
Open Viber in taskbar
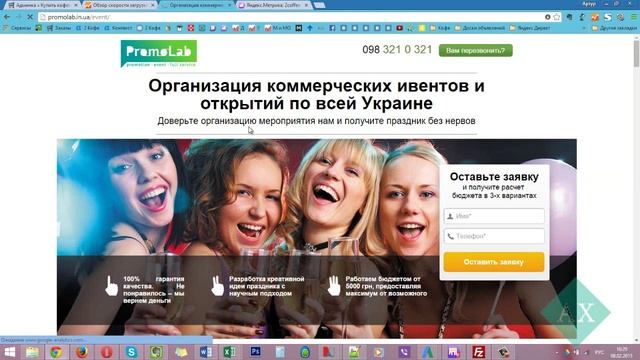(x=404, y=352)
